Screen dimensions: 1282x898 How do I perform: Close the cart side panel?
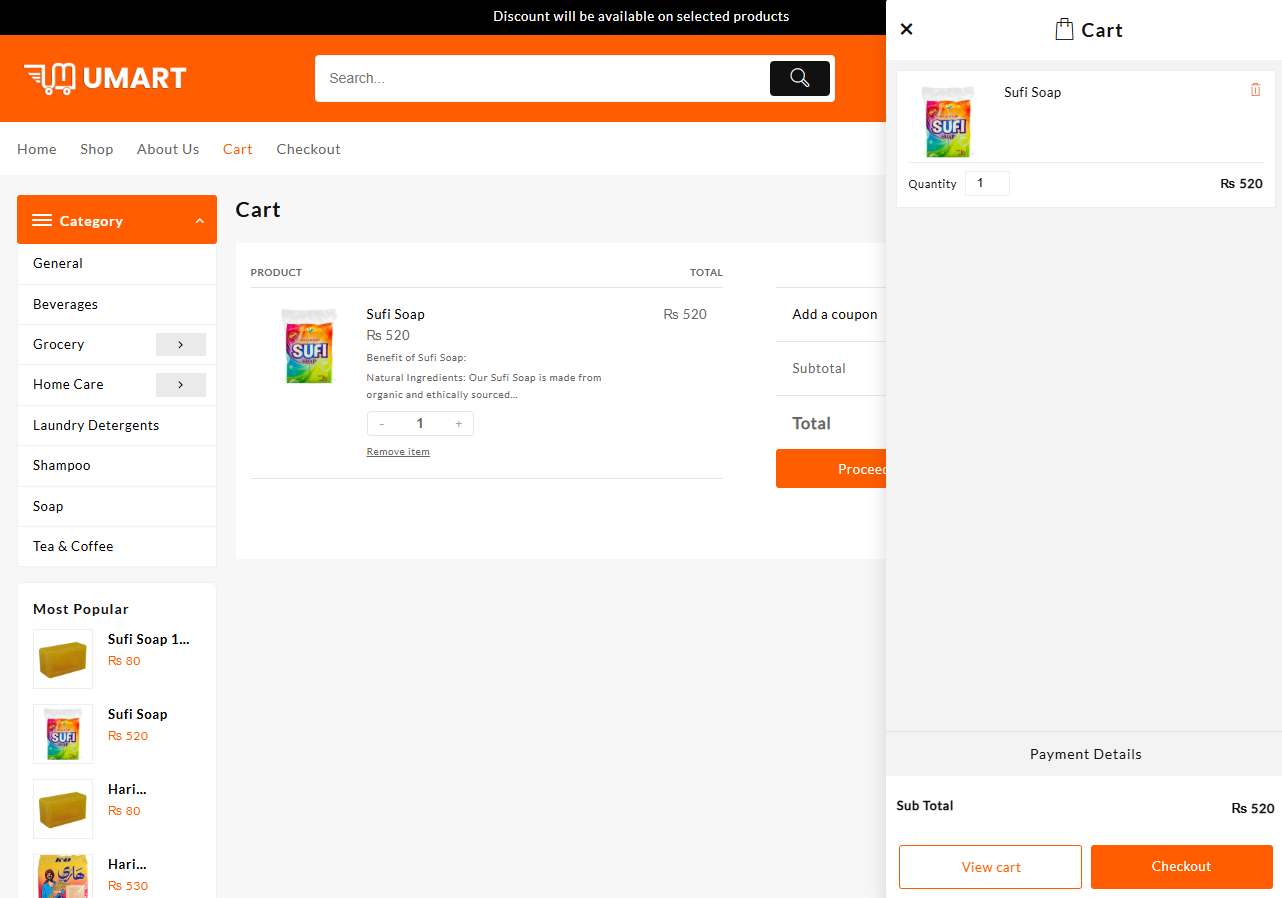pyautogui.click(x=906, y=29)
